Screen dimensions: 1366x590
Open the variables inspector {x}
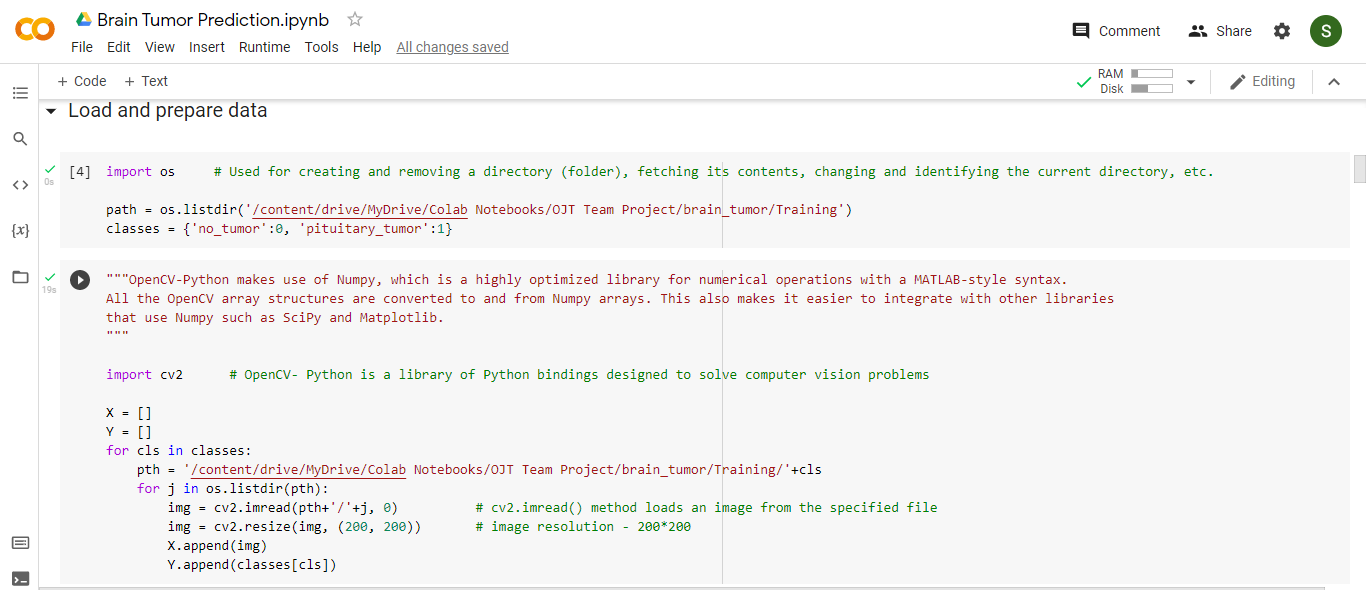pyautogui.click(x=20, y=230)
